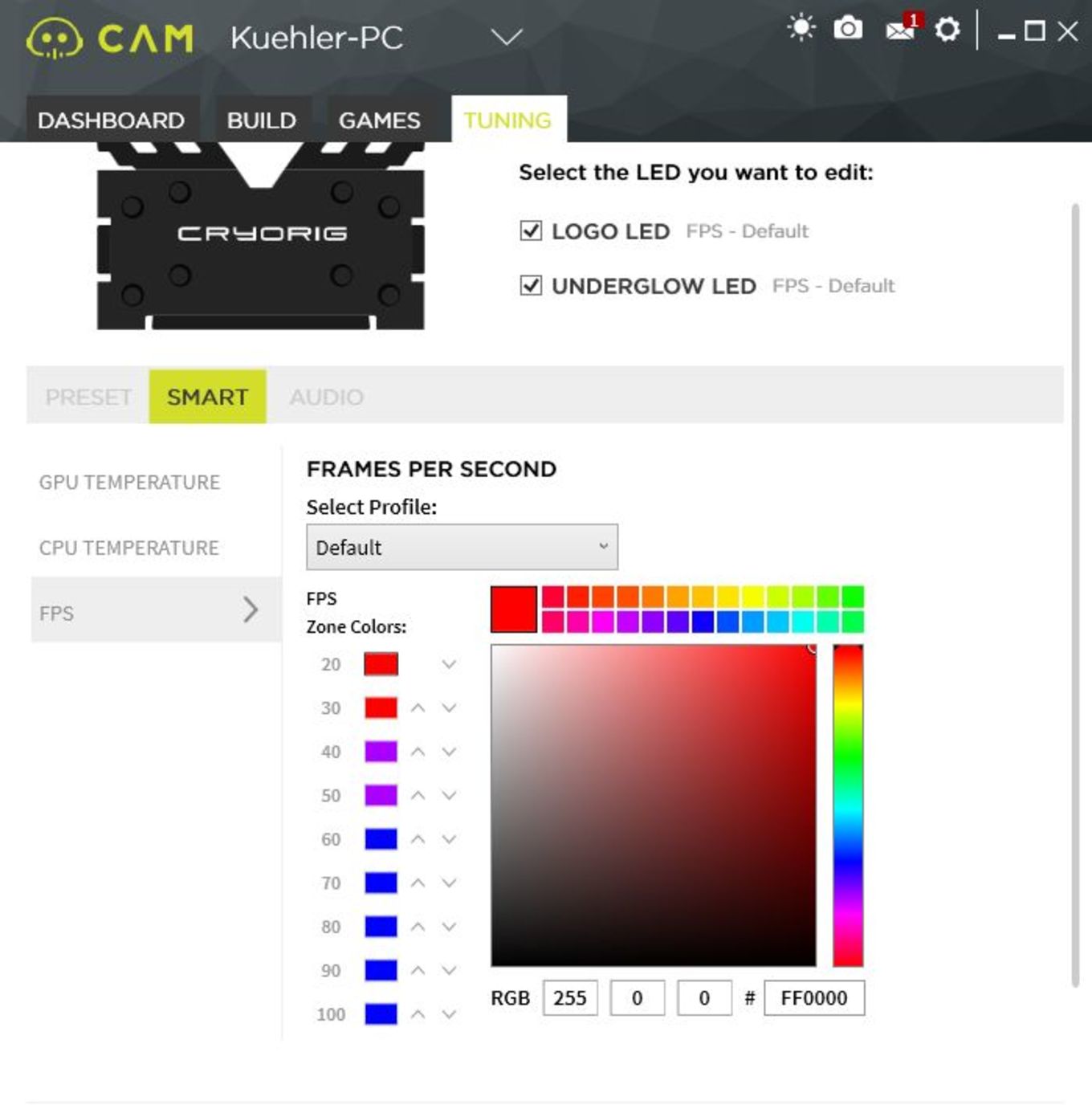Uncheck the LOGO LED checkbox
The height and width of the screenshot is (1105, 1092).
coord(531,230)
